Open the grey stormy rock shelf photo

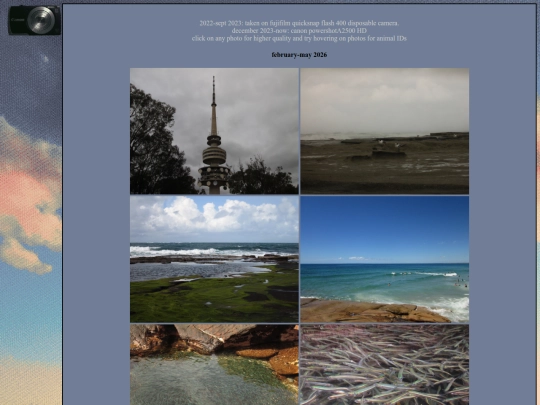point(385,131)
